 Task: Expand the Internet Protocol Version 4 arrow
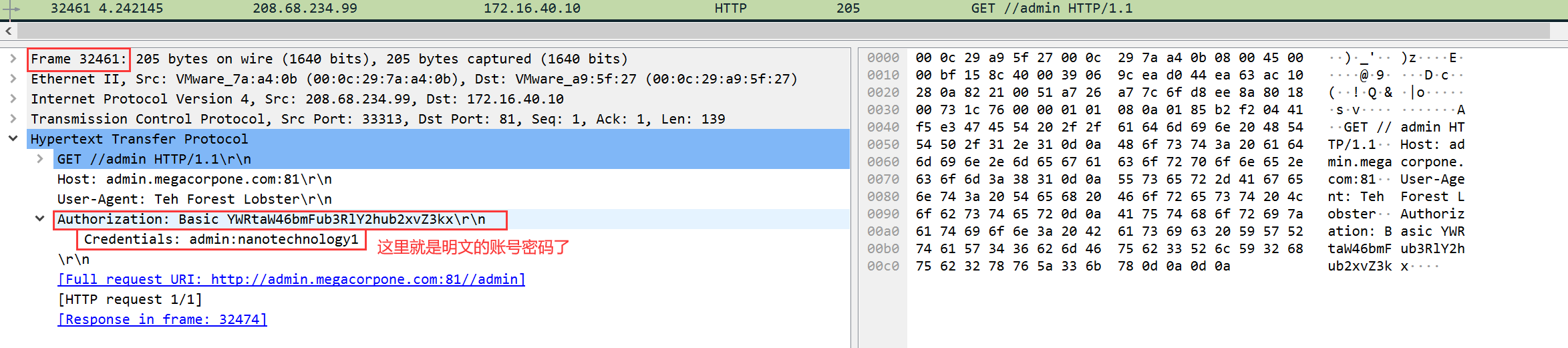coord(13,99)
